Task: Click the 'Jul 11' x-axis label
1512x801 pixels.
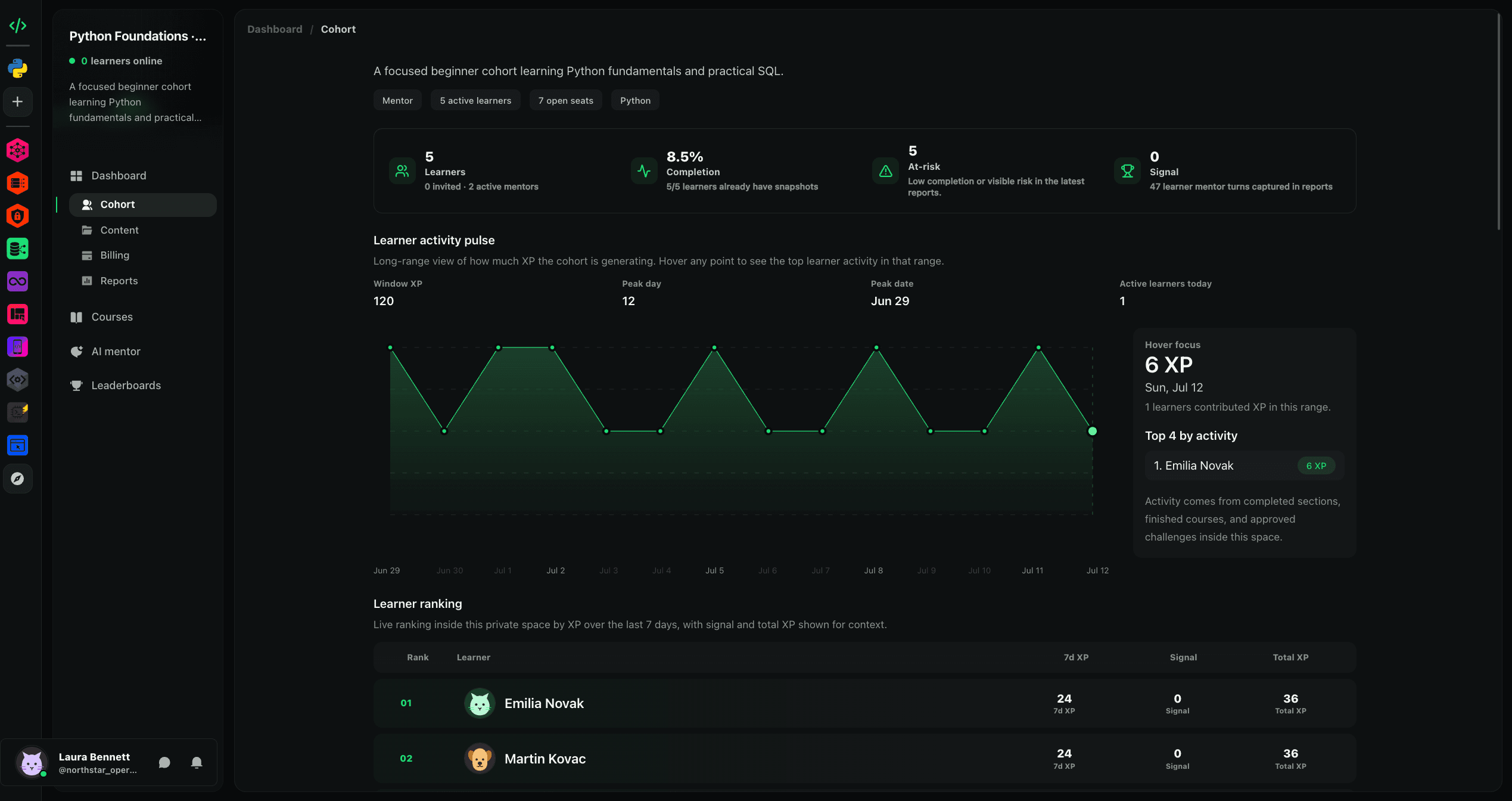Action: pyautogui.click(x=1032, y=570)
